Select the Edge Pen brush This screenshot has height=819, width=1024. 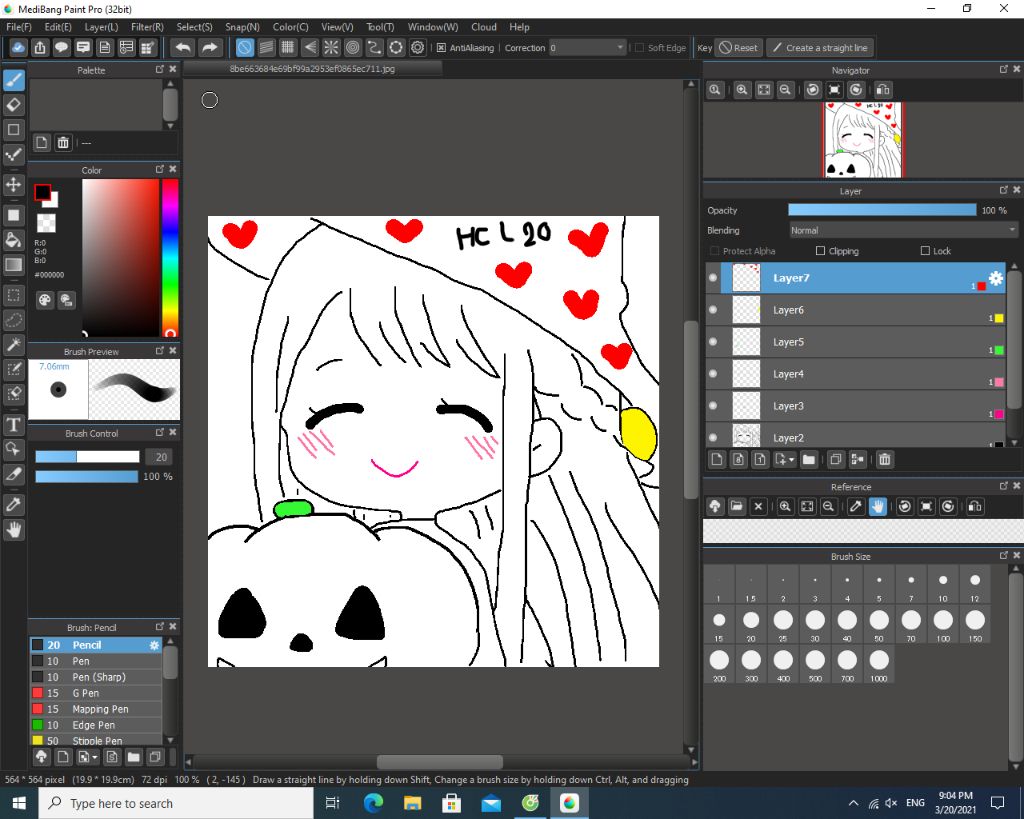pyautogui.click(x=96, y=725)
